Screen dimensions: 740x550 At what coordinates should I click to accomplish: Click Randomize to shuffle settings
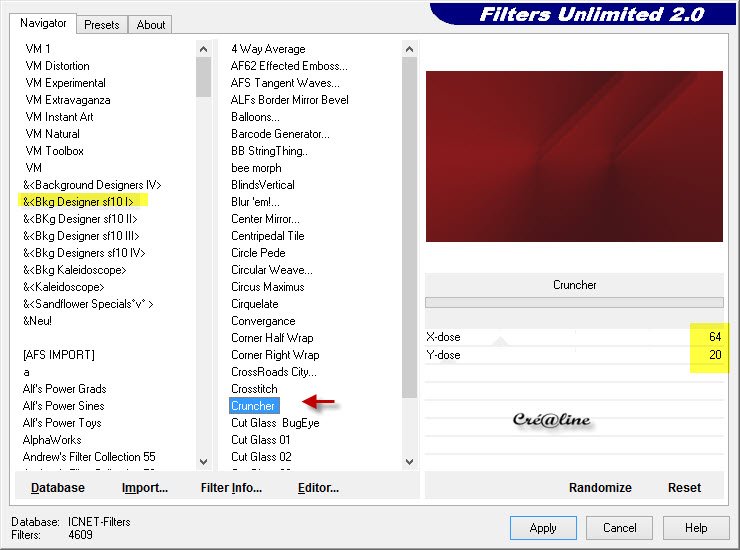pyautogui.click(x=600, y=488)
